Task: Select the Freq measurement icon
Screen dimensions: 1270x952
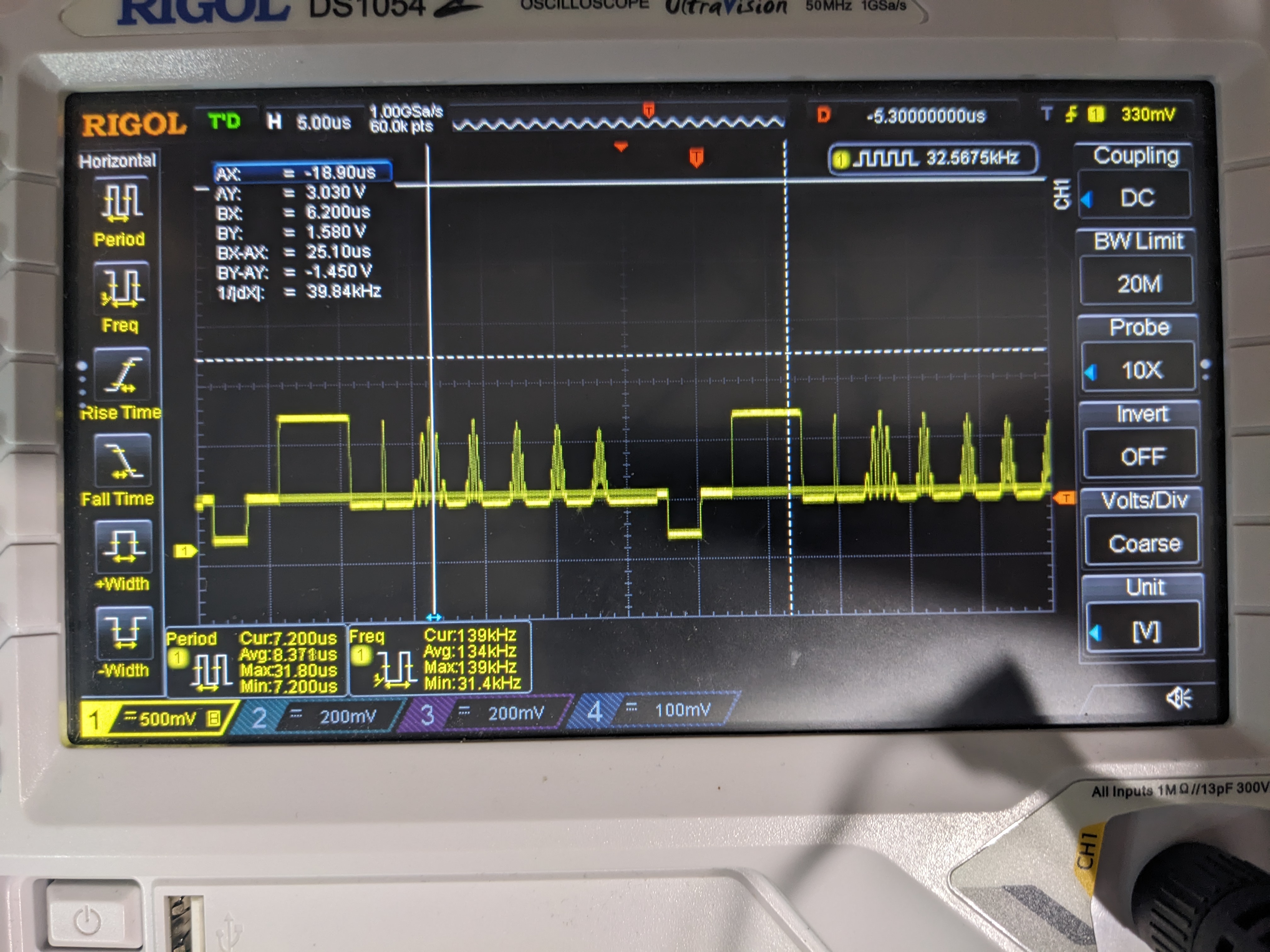Action: [x=121, y=288]
